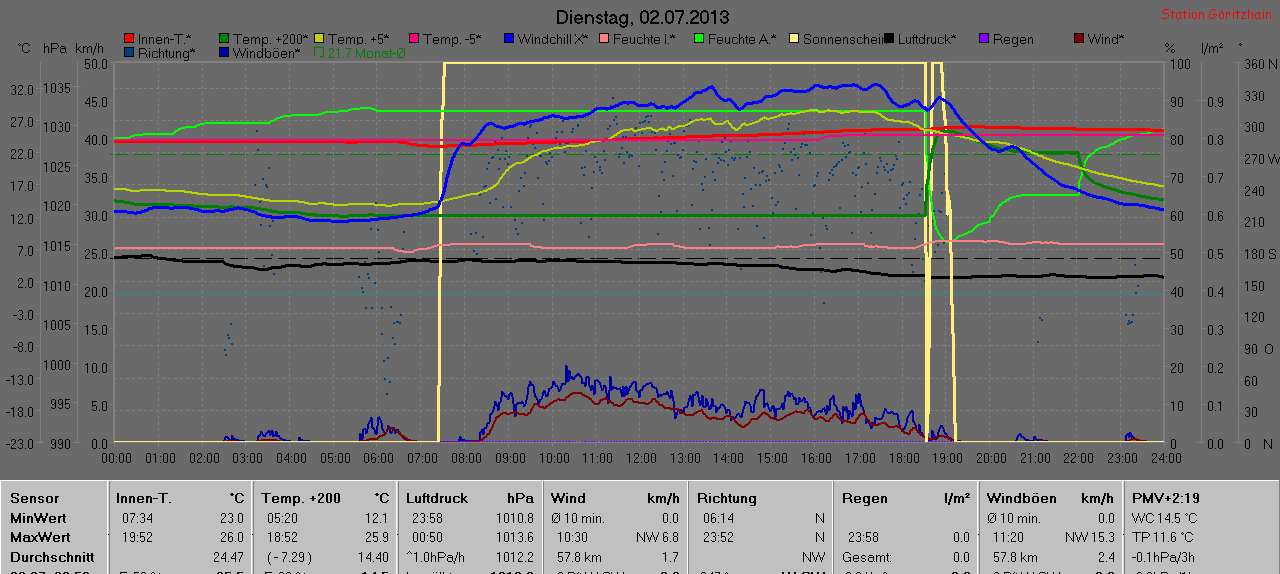Click the Gesamt: label under Regen
Screen dimensions: 1280x574
(866, 557)
